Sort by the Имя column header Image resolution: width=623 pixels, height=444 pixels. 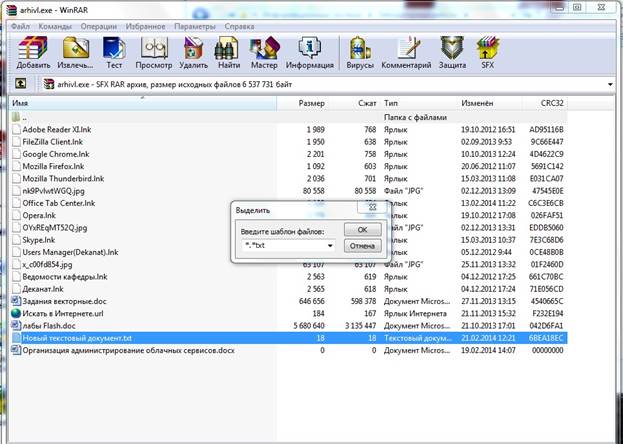[143, 103]
